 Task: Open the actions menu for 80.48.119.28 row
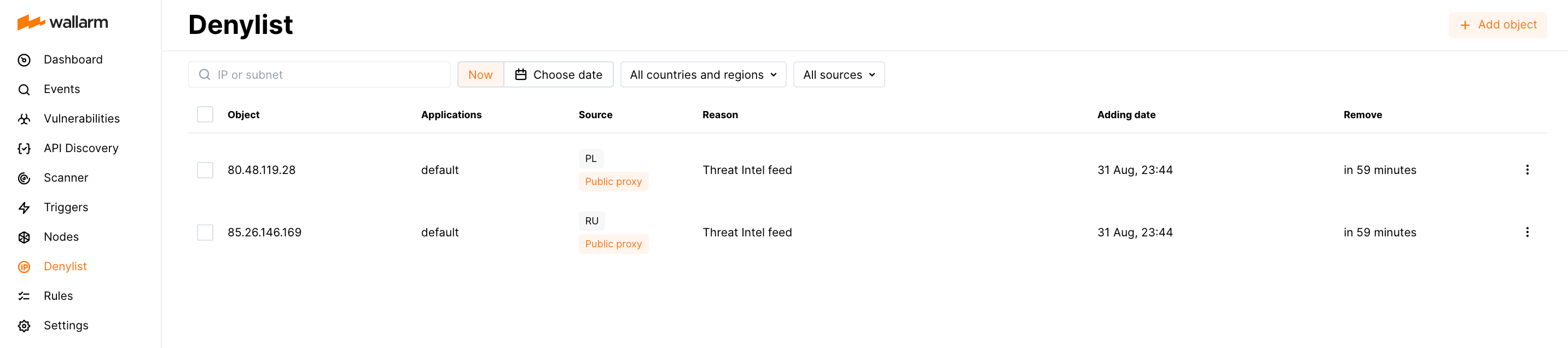pos(1528,170)
